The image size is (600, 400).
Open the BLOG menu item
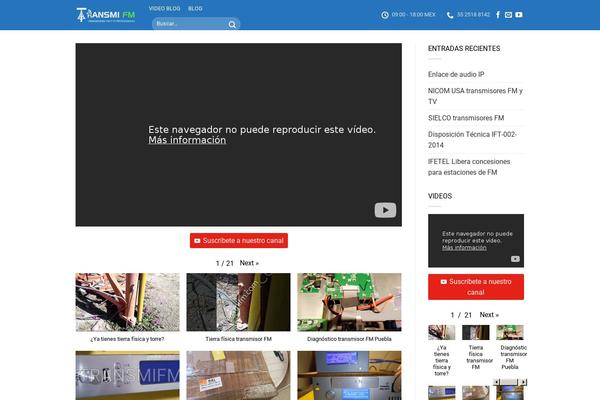(x=195, y=8)
